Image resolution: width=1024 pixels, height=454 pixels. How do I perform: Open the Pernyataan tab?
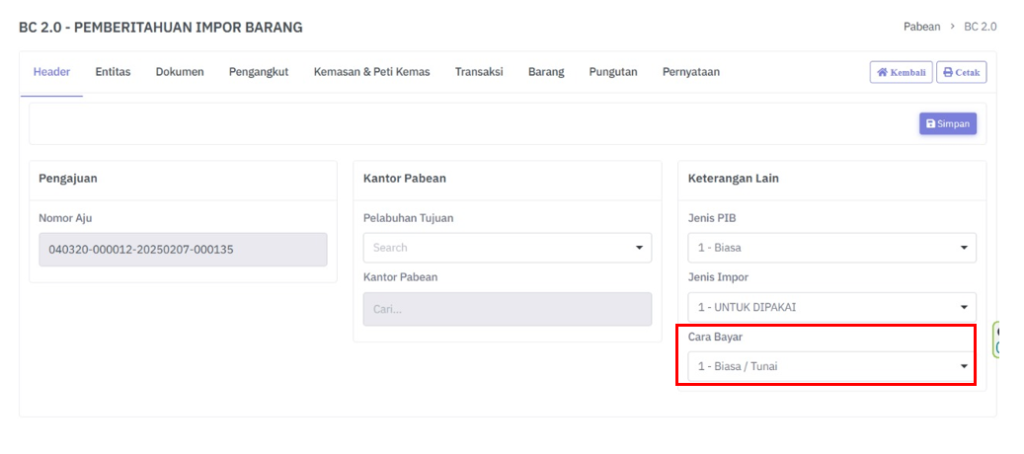690,72
